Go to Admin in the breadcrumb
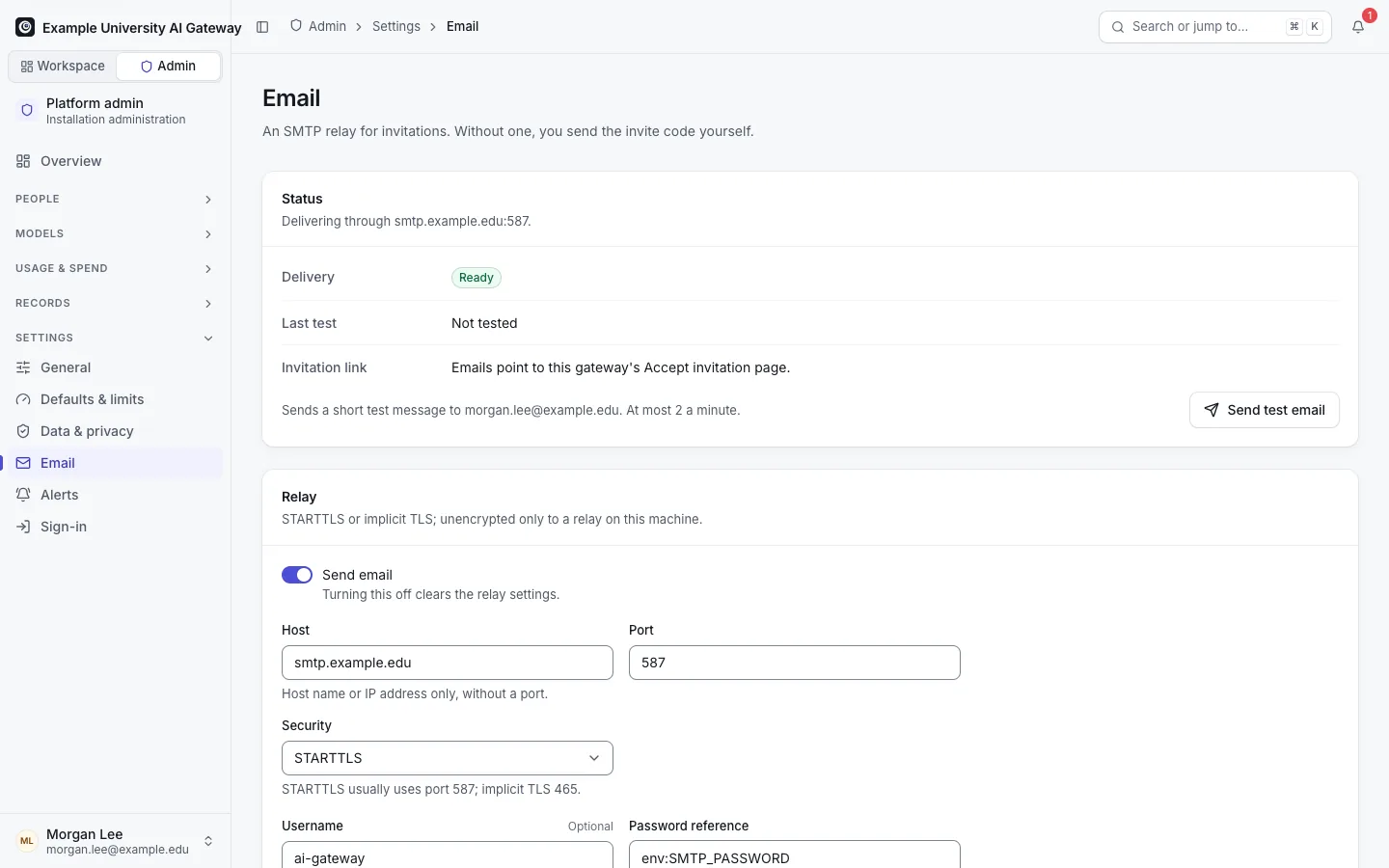 click(x=327, y=26)
